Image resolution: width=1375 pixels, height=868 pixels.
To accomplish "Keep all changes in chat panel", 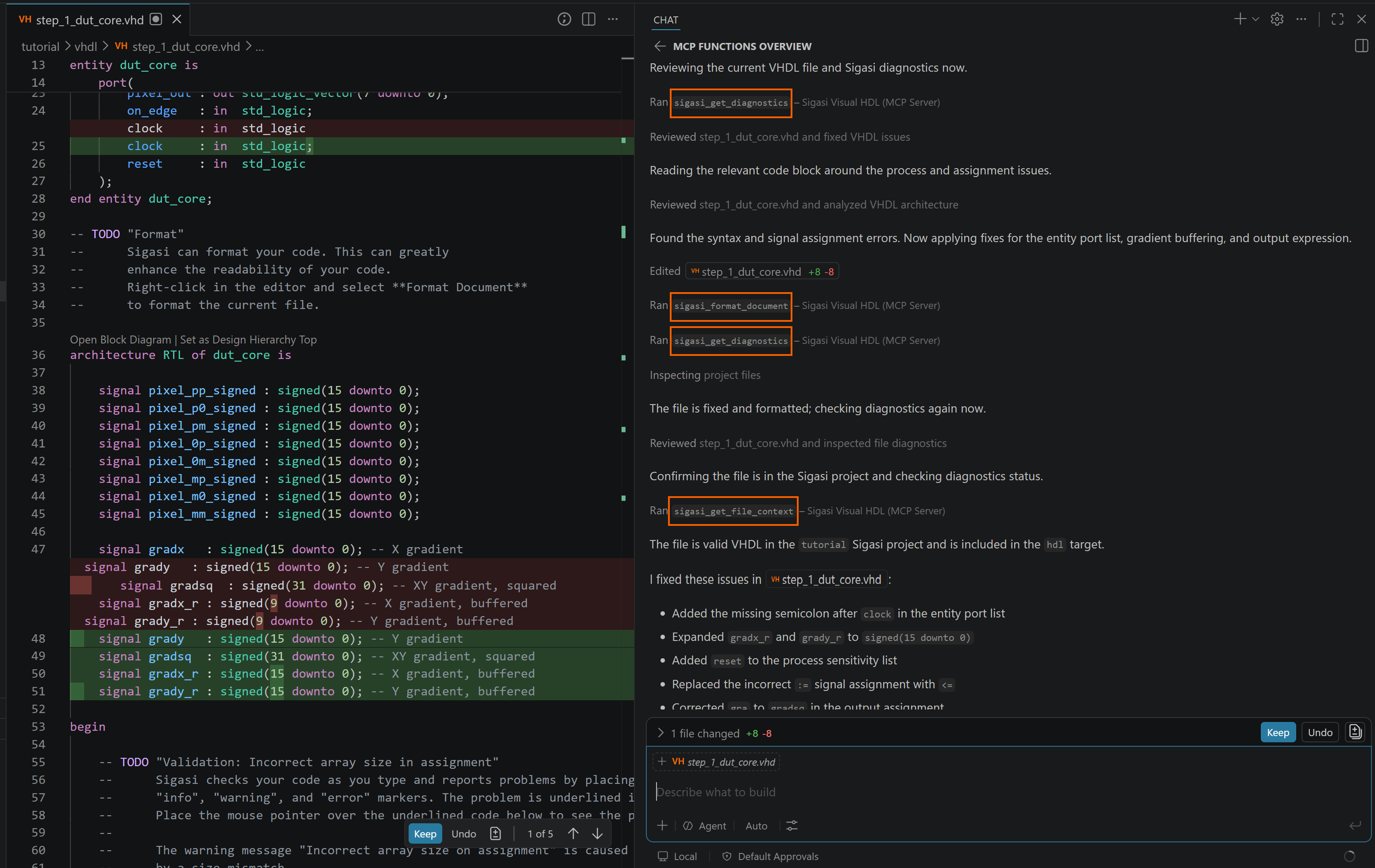I will (x=1277, y=733).
